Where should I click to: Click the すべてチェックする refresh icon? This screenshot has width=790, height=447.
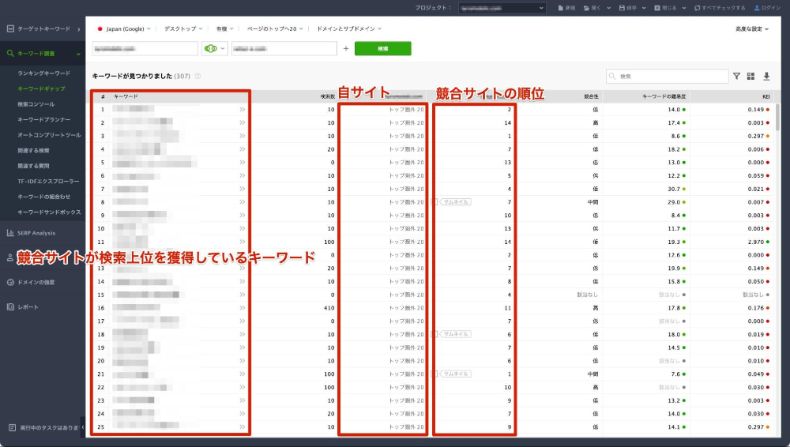[697, 8]
